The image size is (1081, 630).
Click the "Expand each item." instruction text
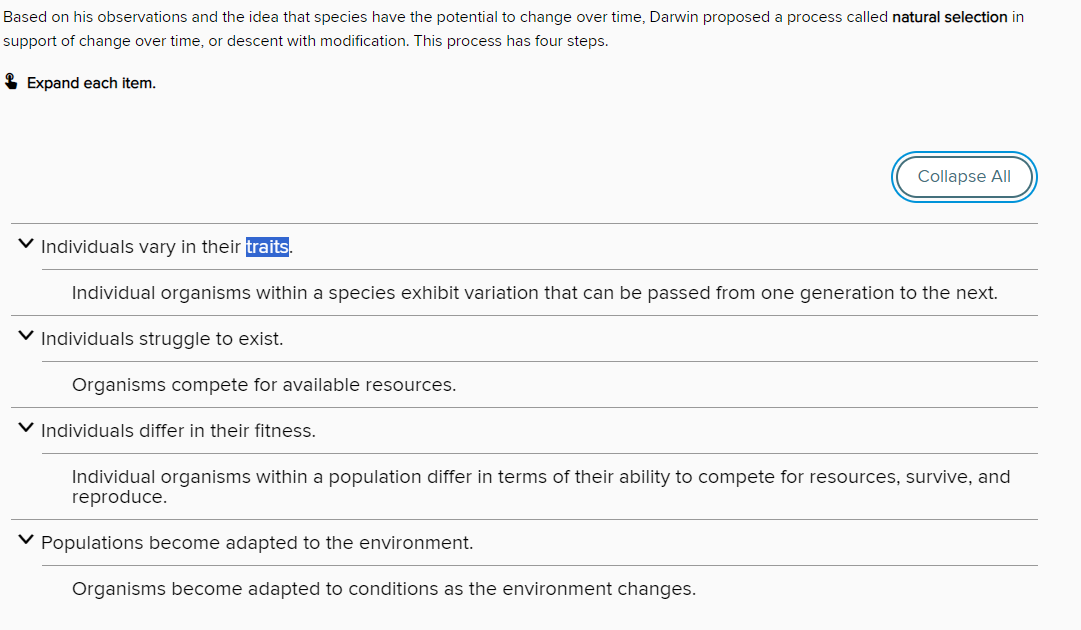pos(91,83)
